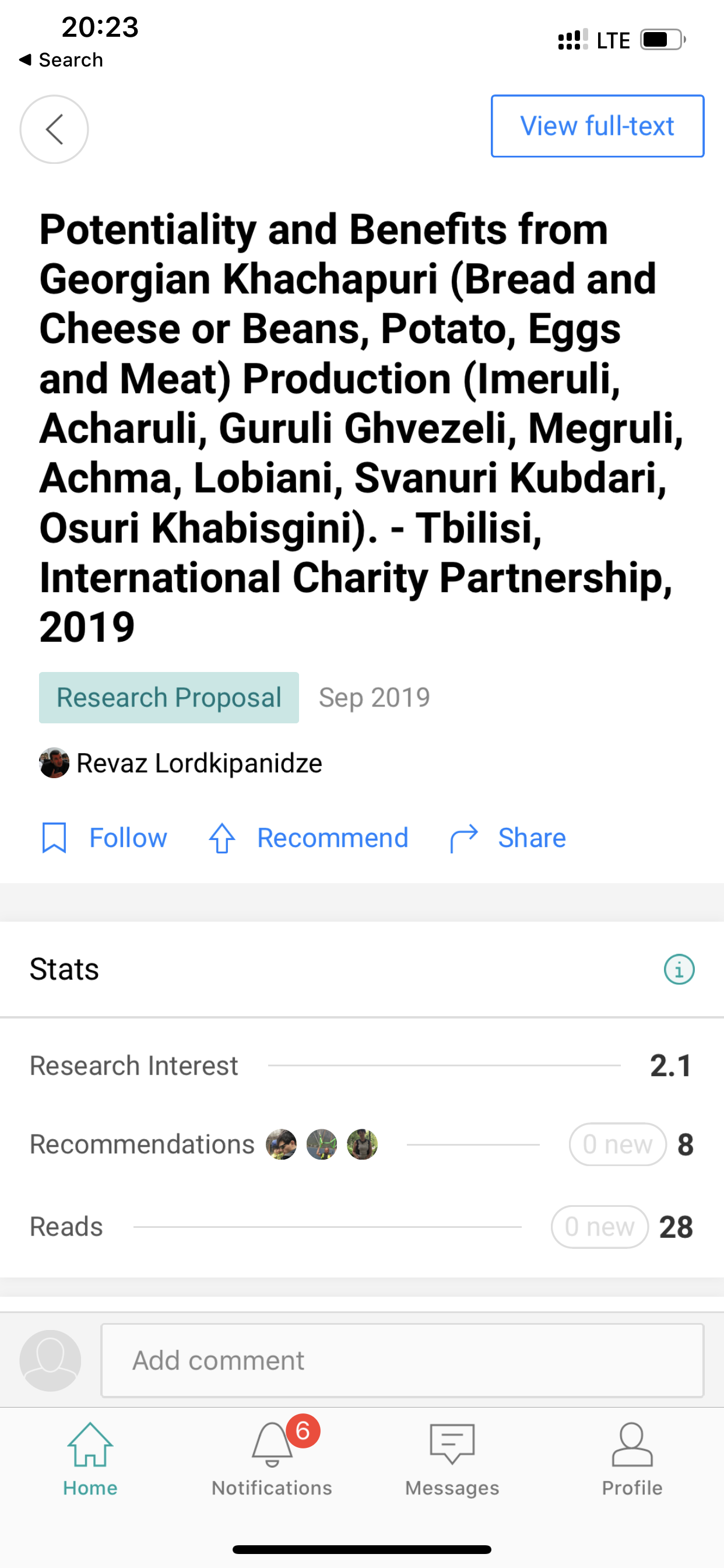Tap the comment user avatar placeholder
This screenshot has height=1568, width=724.
pos(51,1360)
